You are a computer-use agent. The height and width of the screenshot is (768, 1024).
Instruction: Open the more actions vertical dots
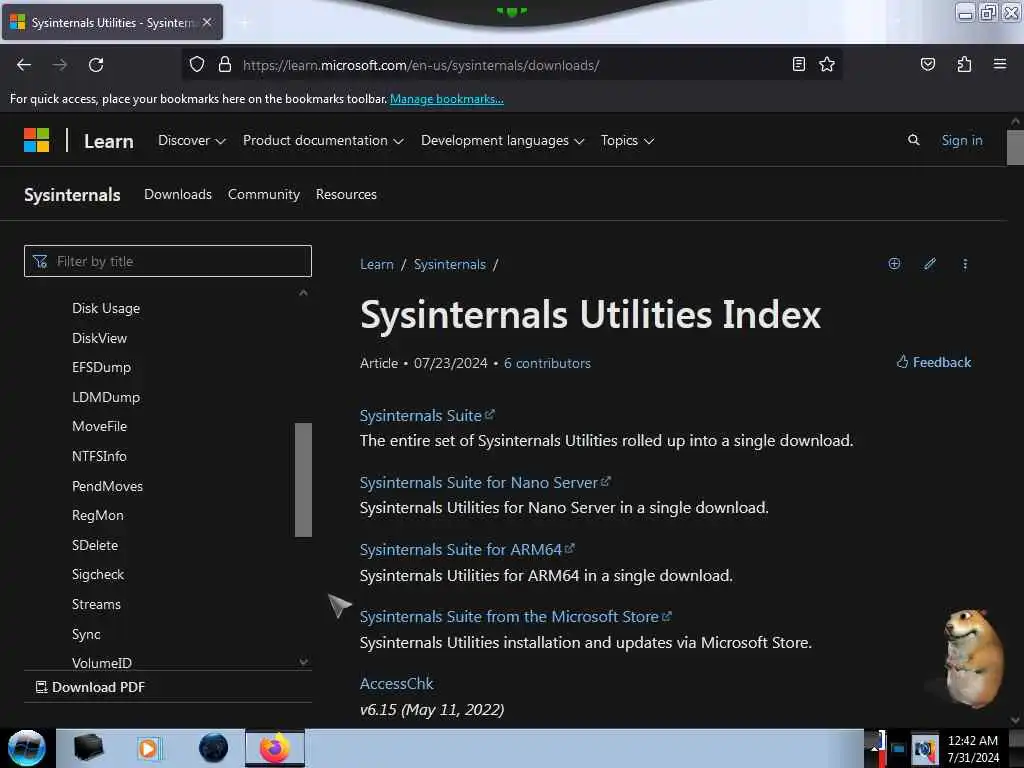965,264
